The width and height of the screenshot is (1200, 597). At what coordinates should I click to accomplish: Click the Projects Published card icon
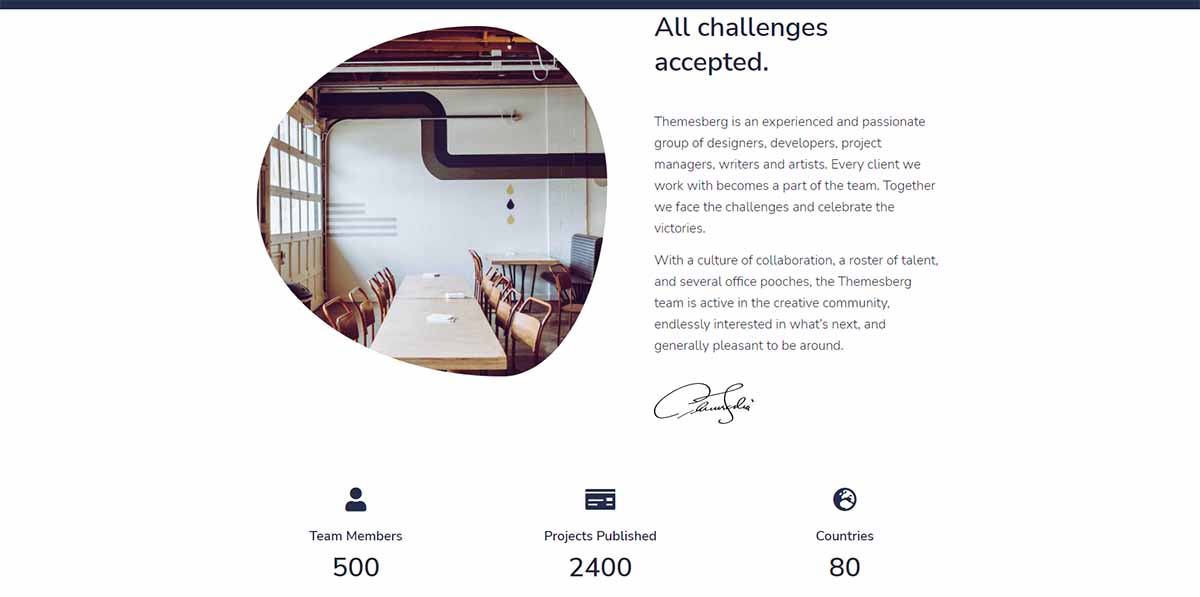(600, 499)
